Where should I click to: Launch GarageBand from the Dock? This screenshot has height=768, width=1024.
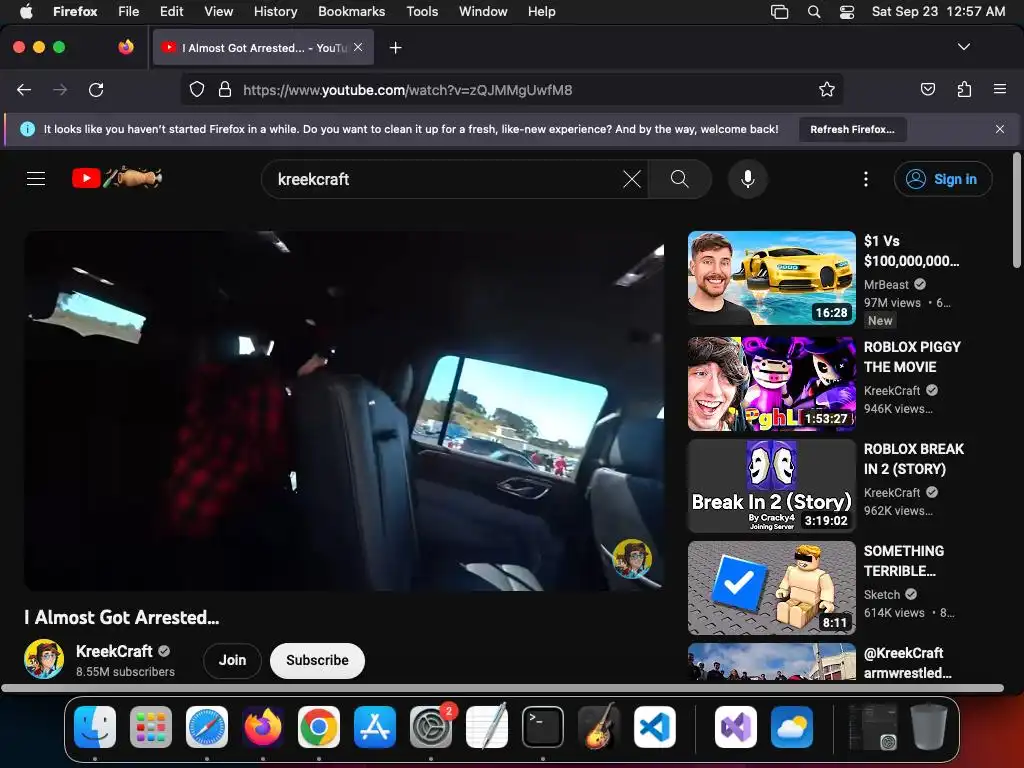[x=599, y=727]
